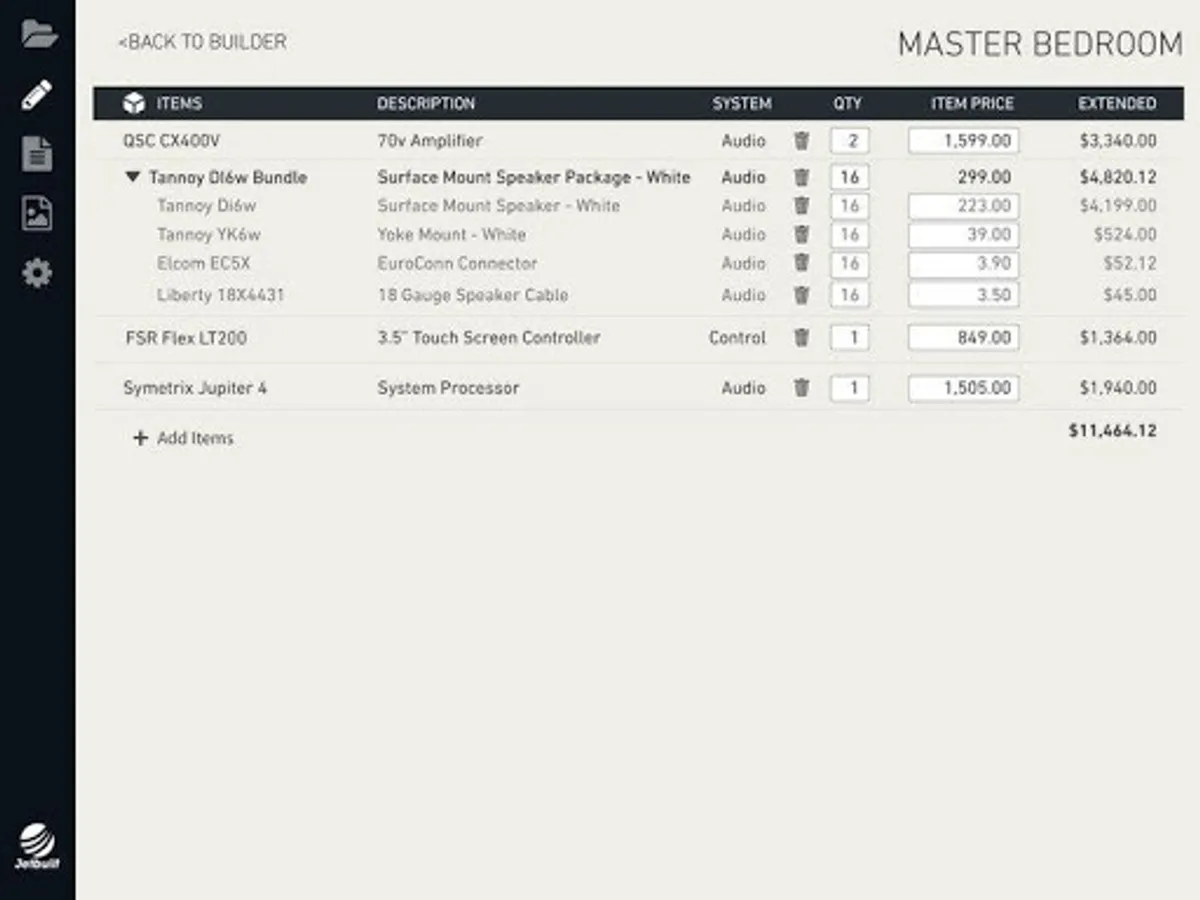1200x900 pixels.
Task: Edit the quantity field for Tannoy Di6w Bundle
Action: click(x=849, y=177)
